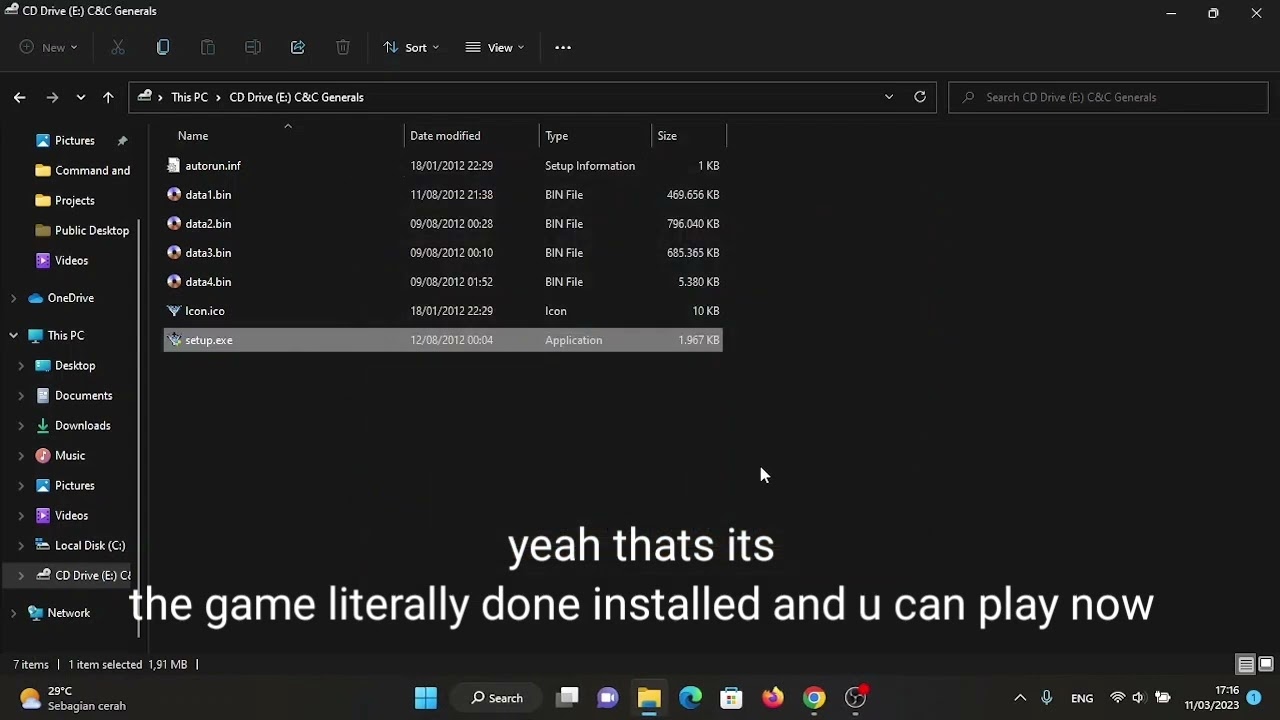Open Windows Start menu
1280x720 pixels.
click(426, 698)
